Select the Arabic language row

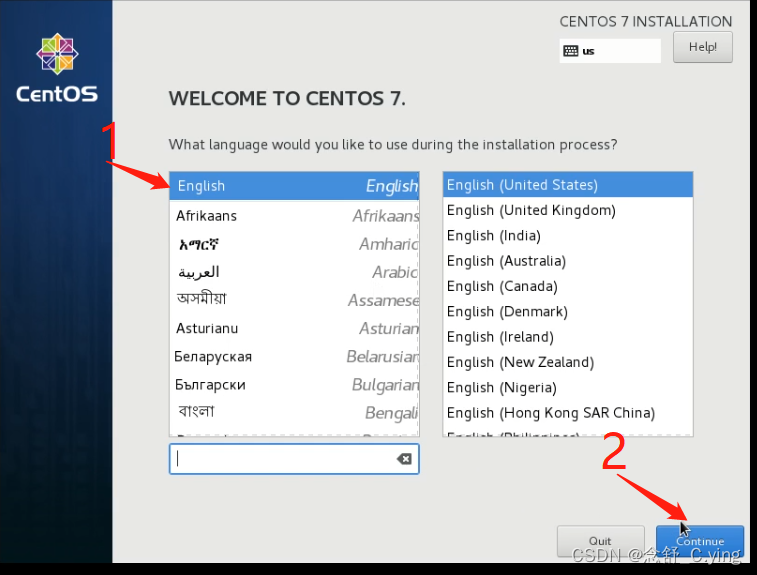[294, 272]
